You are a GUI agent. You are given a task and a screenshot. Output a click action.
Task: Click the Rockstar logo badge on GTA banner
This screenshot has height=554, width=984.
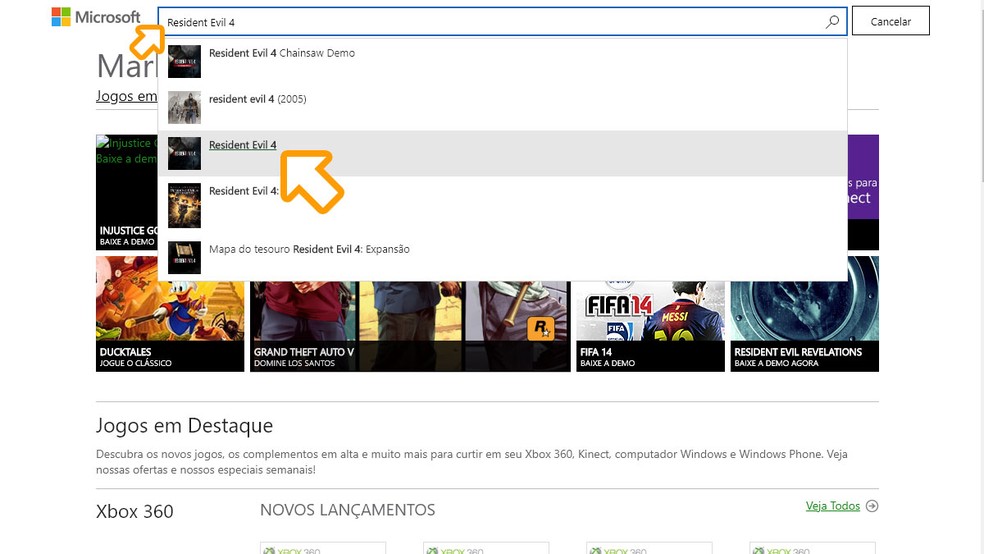pyautogui.click(x=540, y=328)
